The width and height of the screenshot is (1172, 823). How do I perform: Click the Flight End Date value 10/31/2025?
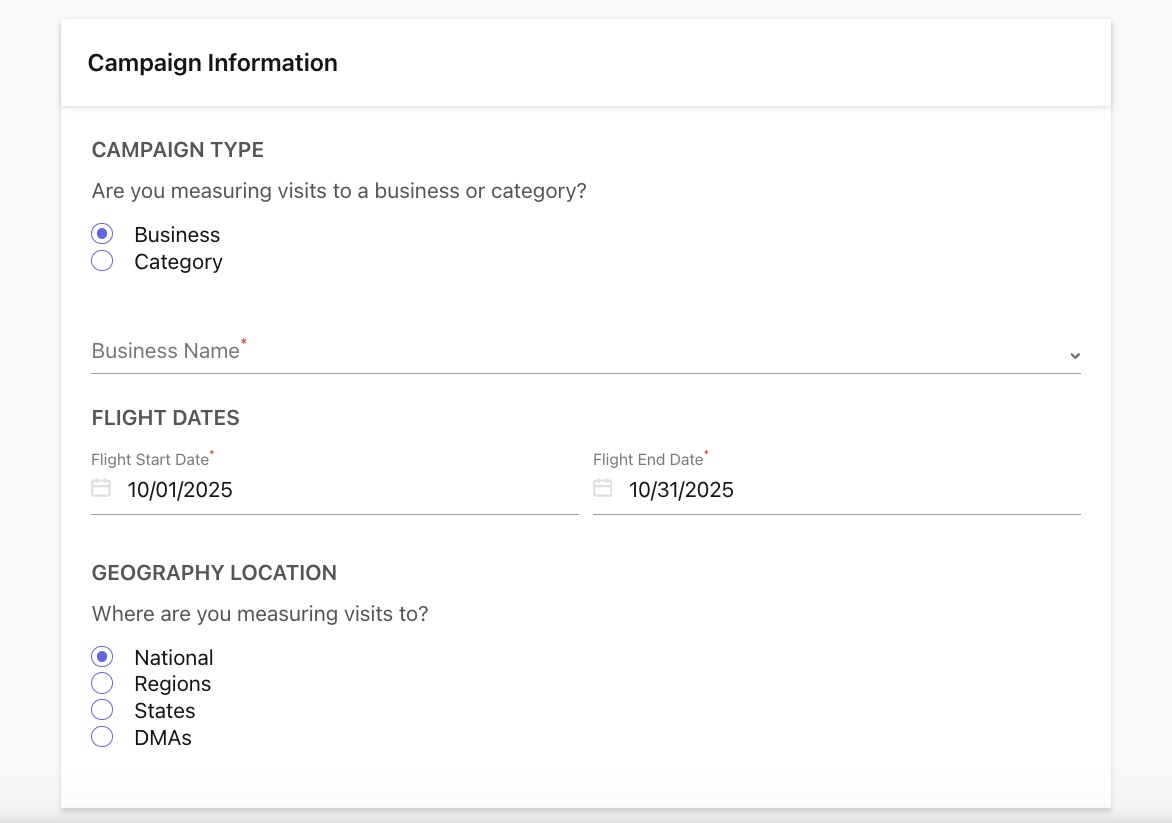(x=681, y=489)
